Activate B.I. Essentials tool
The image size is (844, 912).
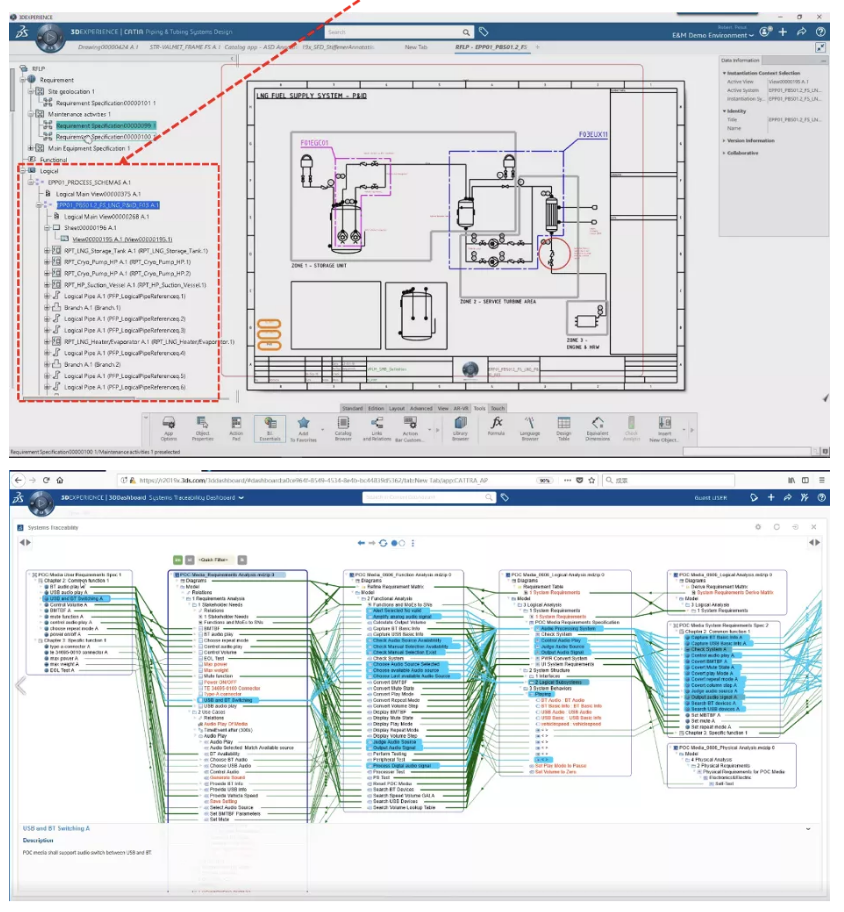coord(270,429)
